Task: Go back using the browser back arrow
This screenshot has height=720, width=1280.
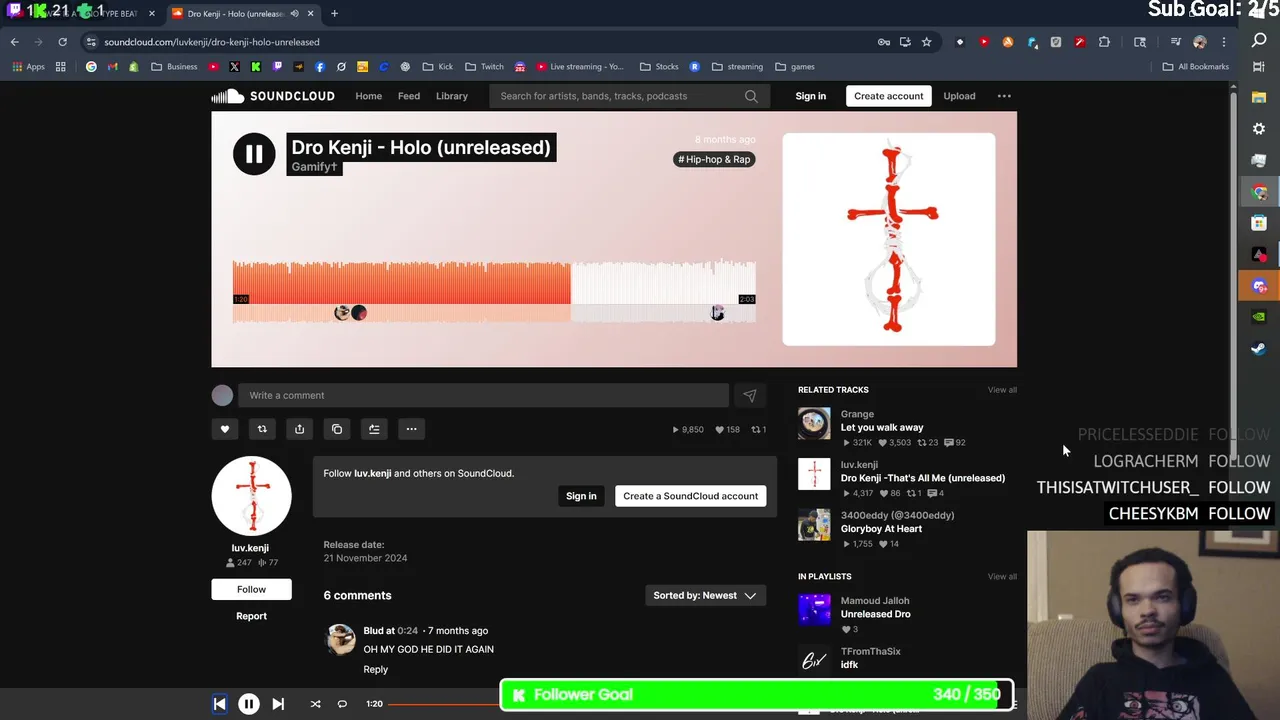Action: pos(15,42)
